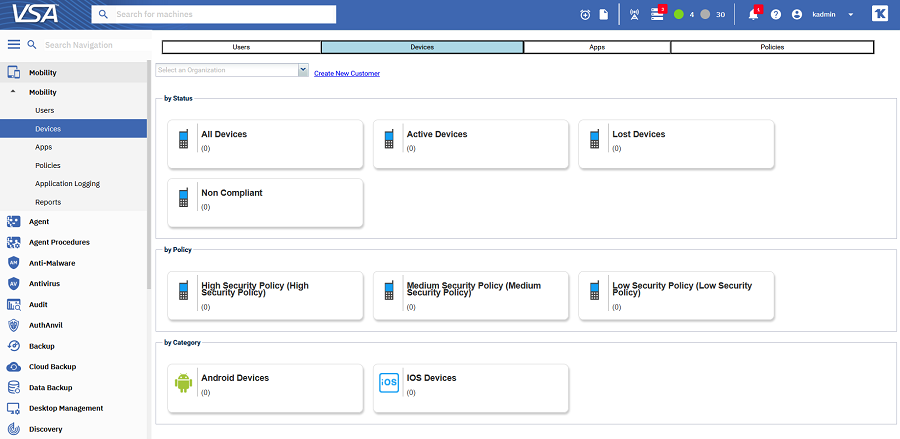
Task: Open the High Security Policy card
Action: click(265, 296)
